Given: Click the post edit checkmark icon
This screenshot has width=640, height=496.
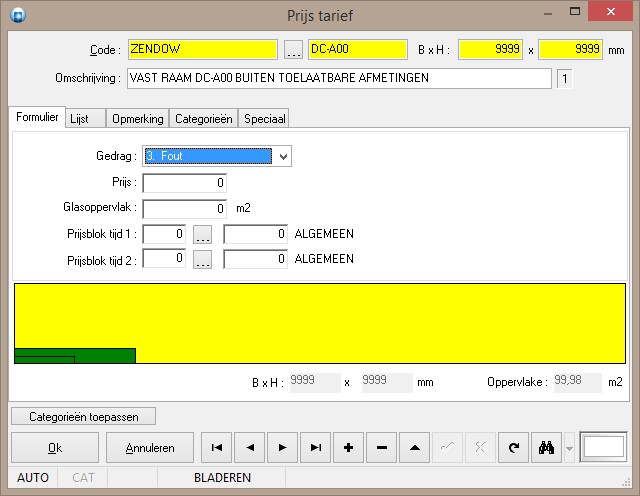Looking at the screenshot, I should tap(447, 448).
